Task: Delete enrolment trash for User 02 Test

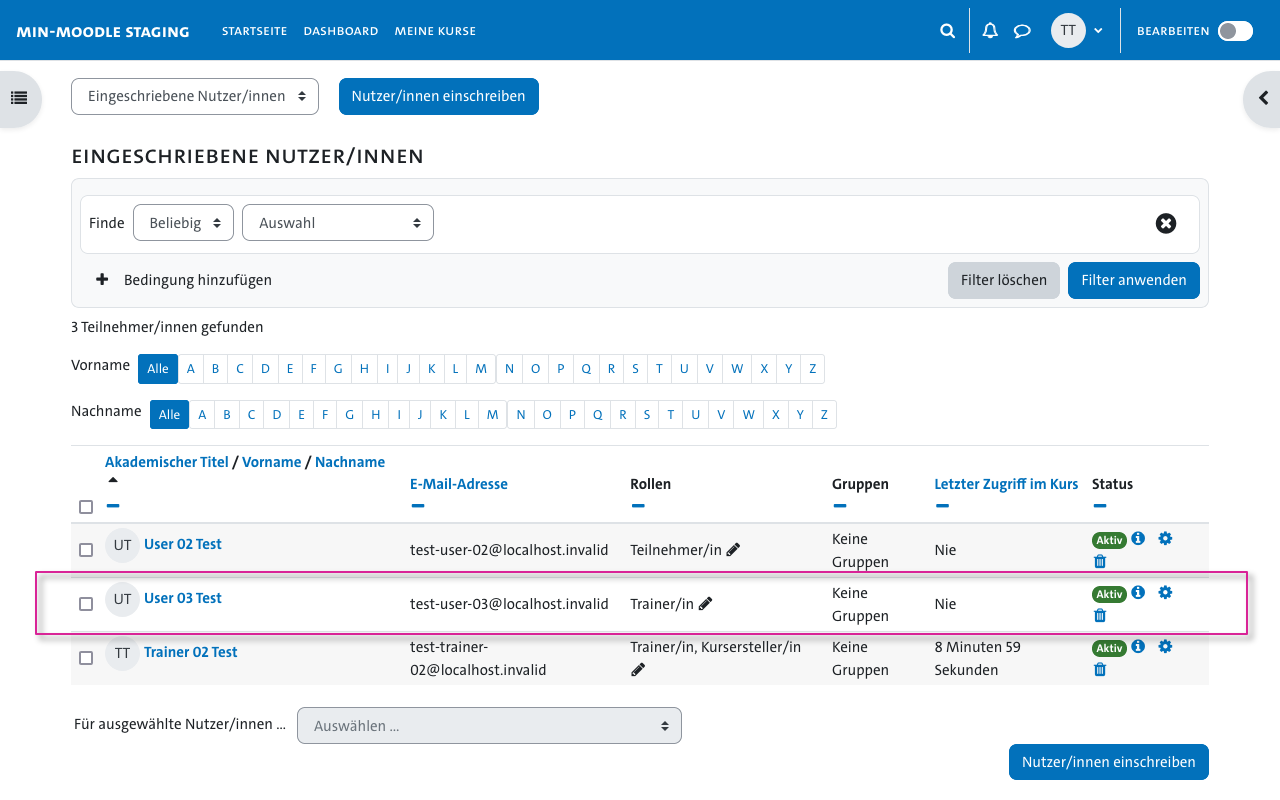Action: pyautogui.click(x=1100, y=561)
